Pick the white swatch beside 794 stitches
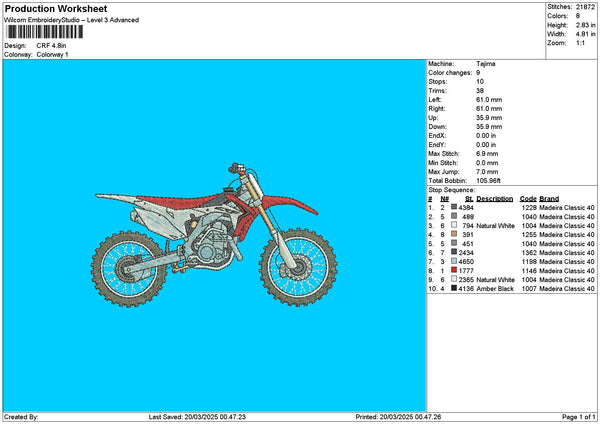This screenshot has height=424, width=600. click(454, 225)
